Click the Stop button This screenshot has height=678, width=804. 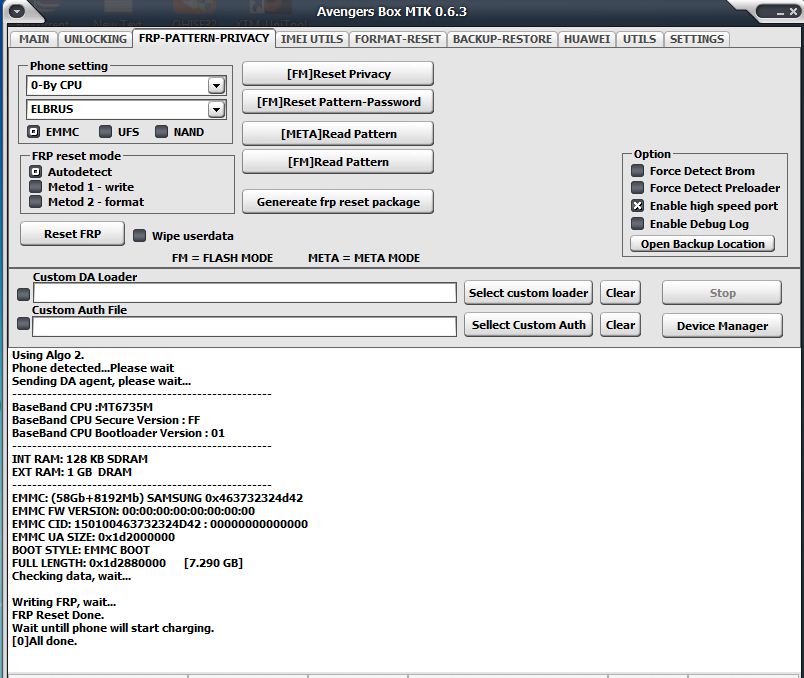(722, 293)
